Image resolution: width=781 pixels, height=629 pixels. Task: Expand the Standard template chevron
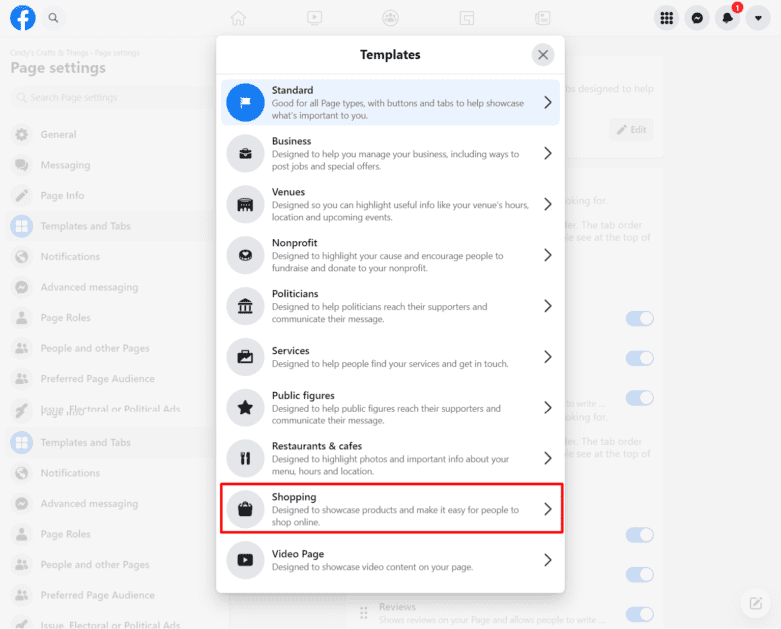548,103
